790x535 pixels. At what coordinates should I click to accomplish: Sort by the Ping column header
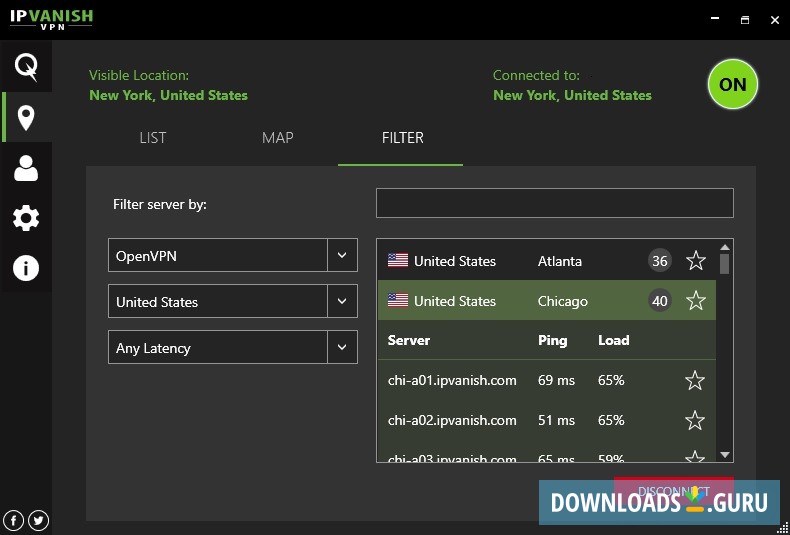pos(552,341)
